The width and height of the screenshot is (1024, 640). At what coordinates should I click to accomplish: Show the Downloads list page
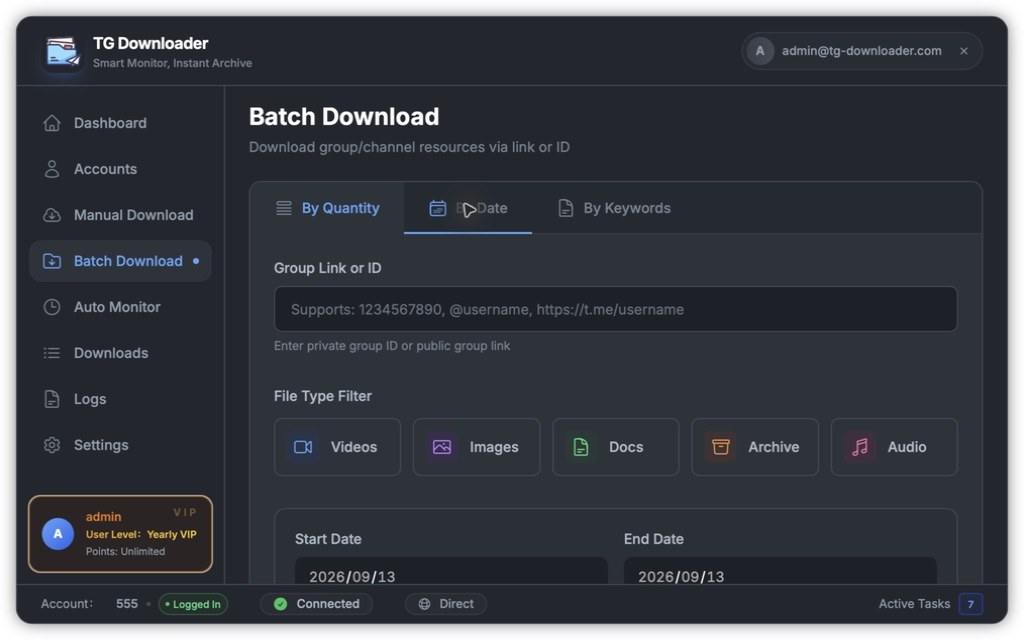(120, 353)
